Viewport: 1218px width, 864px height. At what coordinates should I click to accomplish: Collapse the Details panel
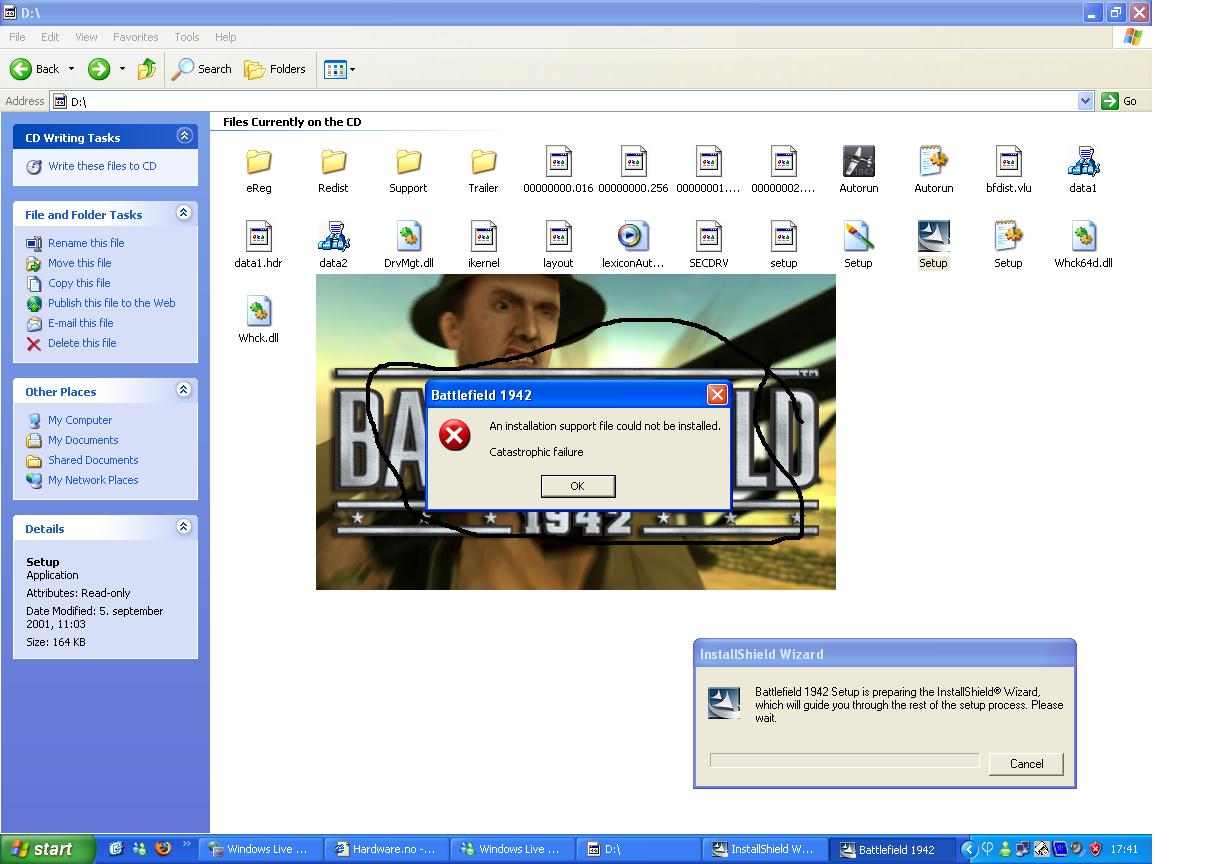[184, 527]
